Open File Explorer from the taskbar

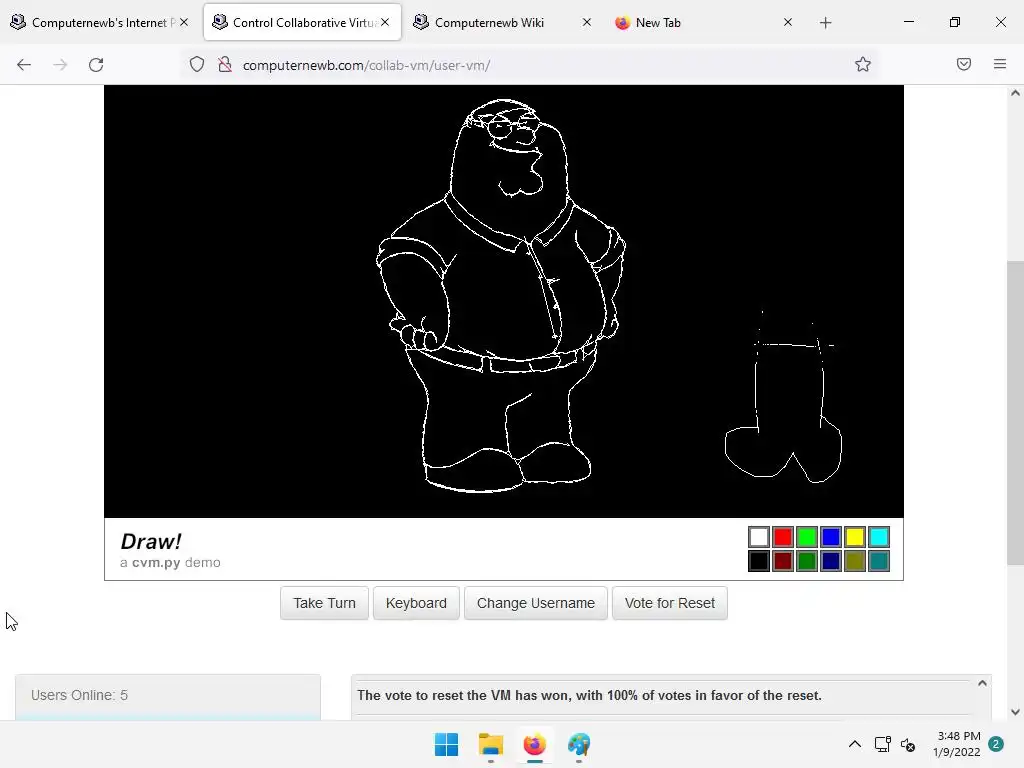coord(490,744)
